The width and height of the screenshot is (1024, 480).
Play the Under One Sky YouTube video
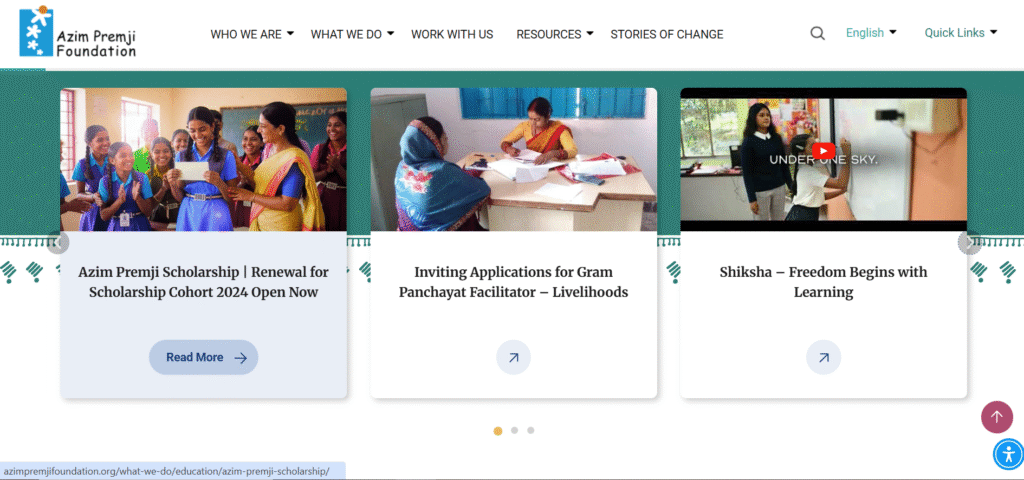click(x=824, y=150)
